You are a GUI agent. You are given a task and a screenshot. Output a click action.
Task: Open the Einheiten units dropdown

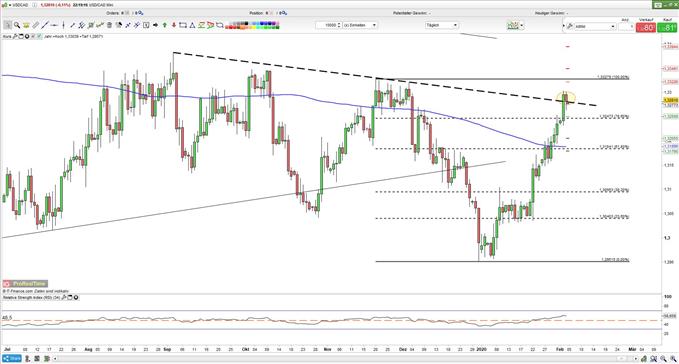pos(360,25)
